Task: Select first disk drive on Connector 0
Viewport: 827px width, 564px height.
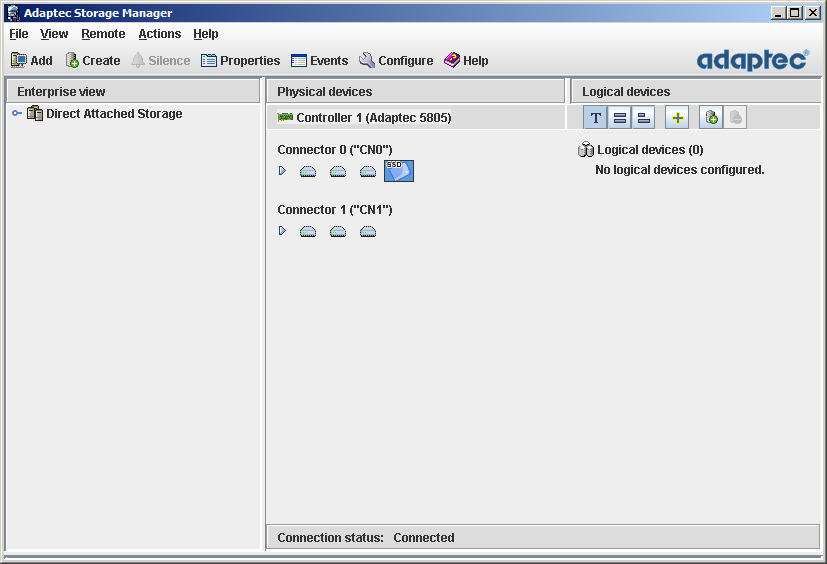Action: tap(308, 171)
